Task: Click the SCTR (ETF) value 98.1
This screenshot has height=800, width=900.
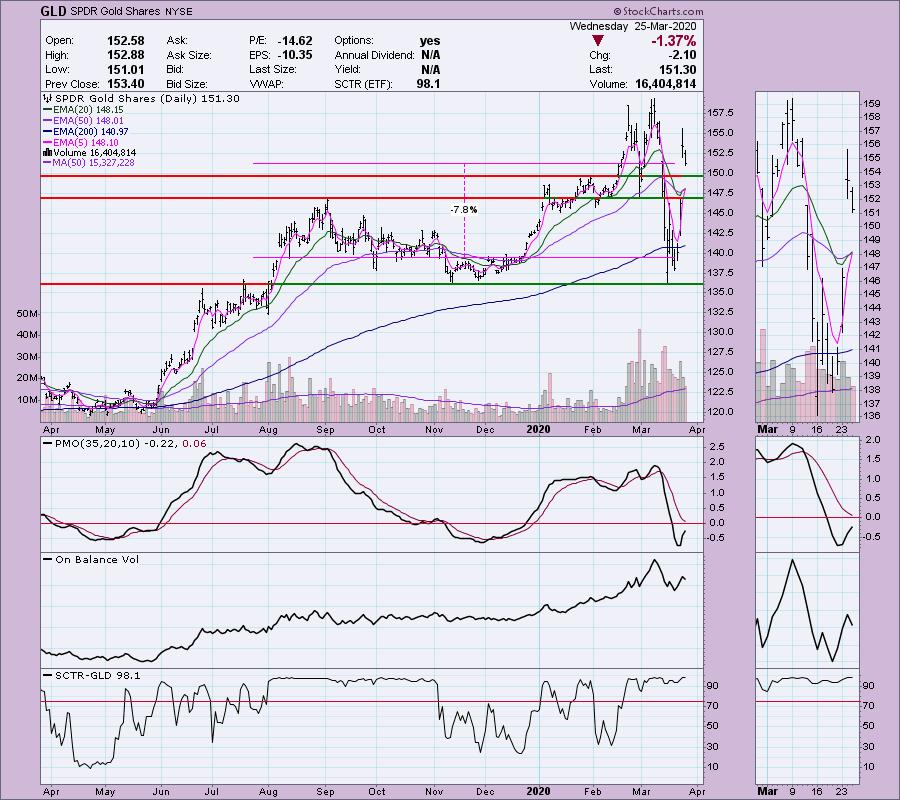Action: (428, 84)
